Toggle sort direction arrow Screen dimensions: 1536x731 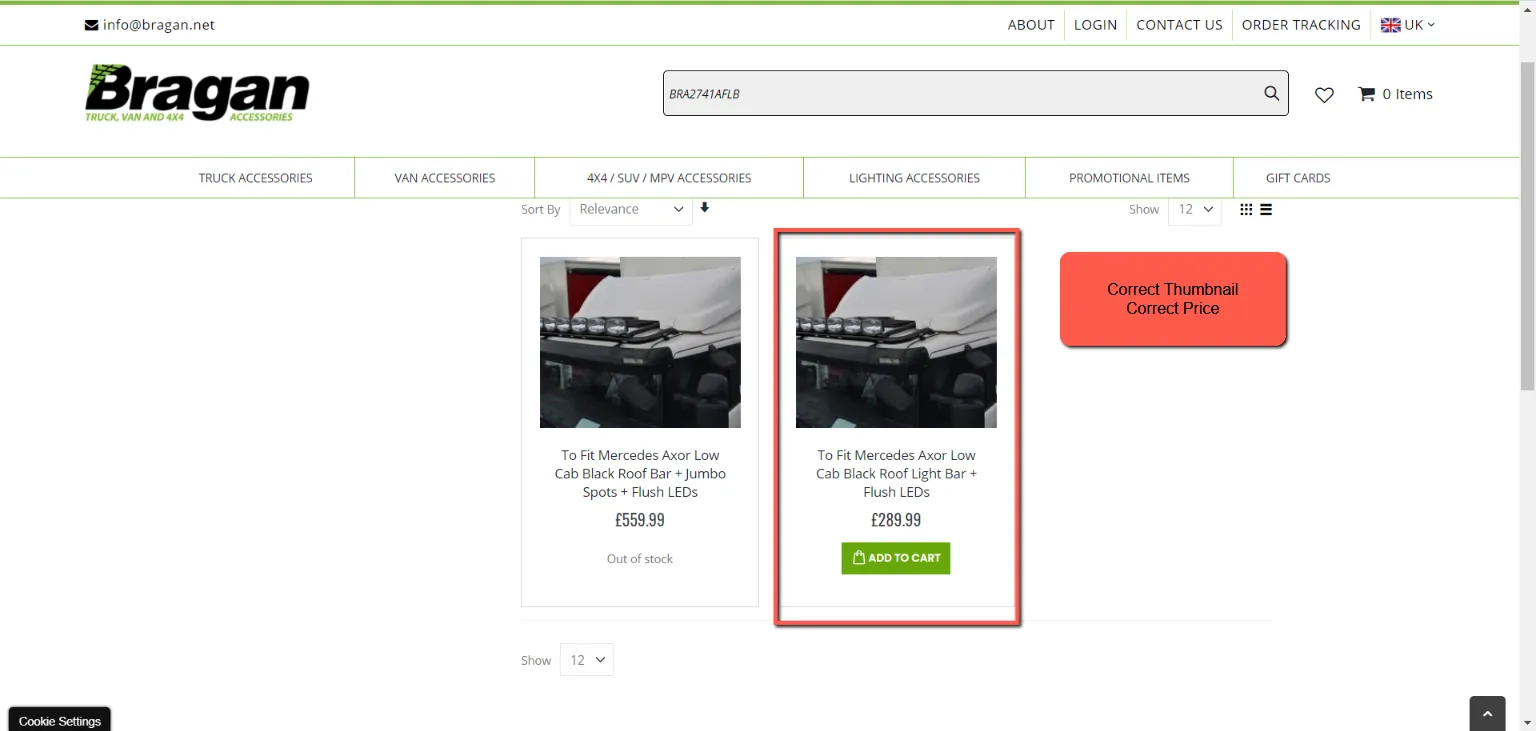pyautogui.click(x=704, y=208)
